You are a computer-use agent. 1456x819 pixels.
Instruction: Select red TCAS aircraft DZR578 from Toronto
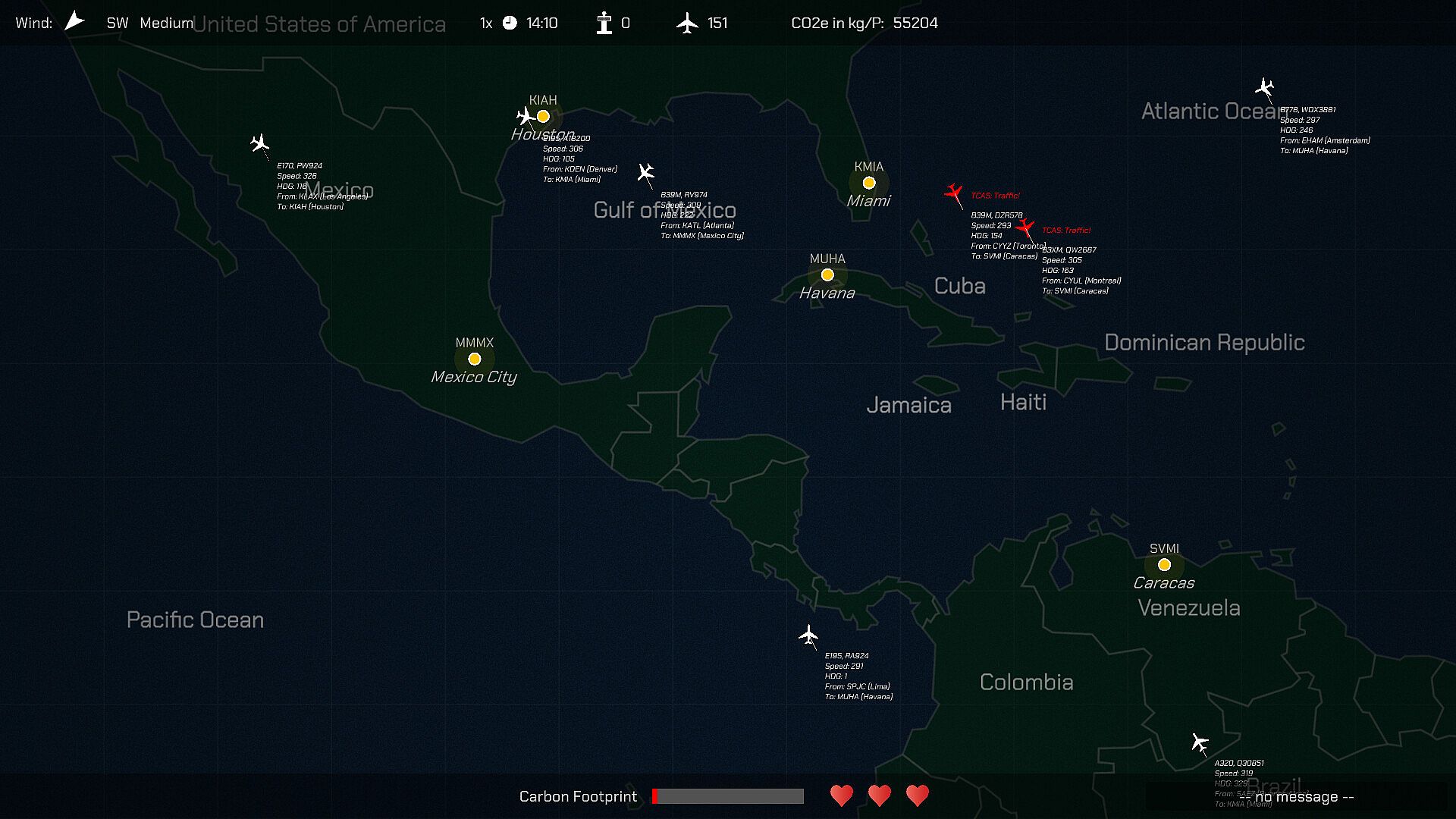[953, 192]
